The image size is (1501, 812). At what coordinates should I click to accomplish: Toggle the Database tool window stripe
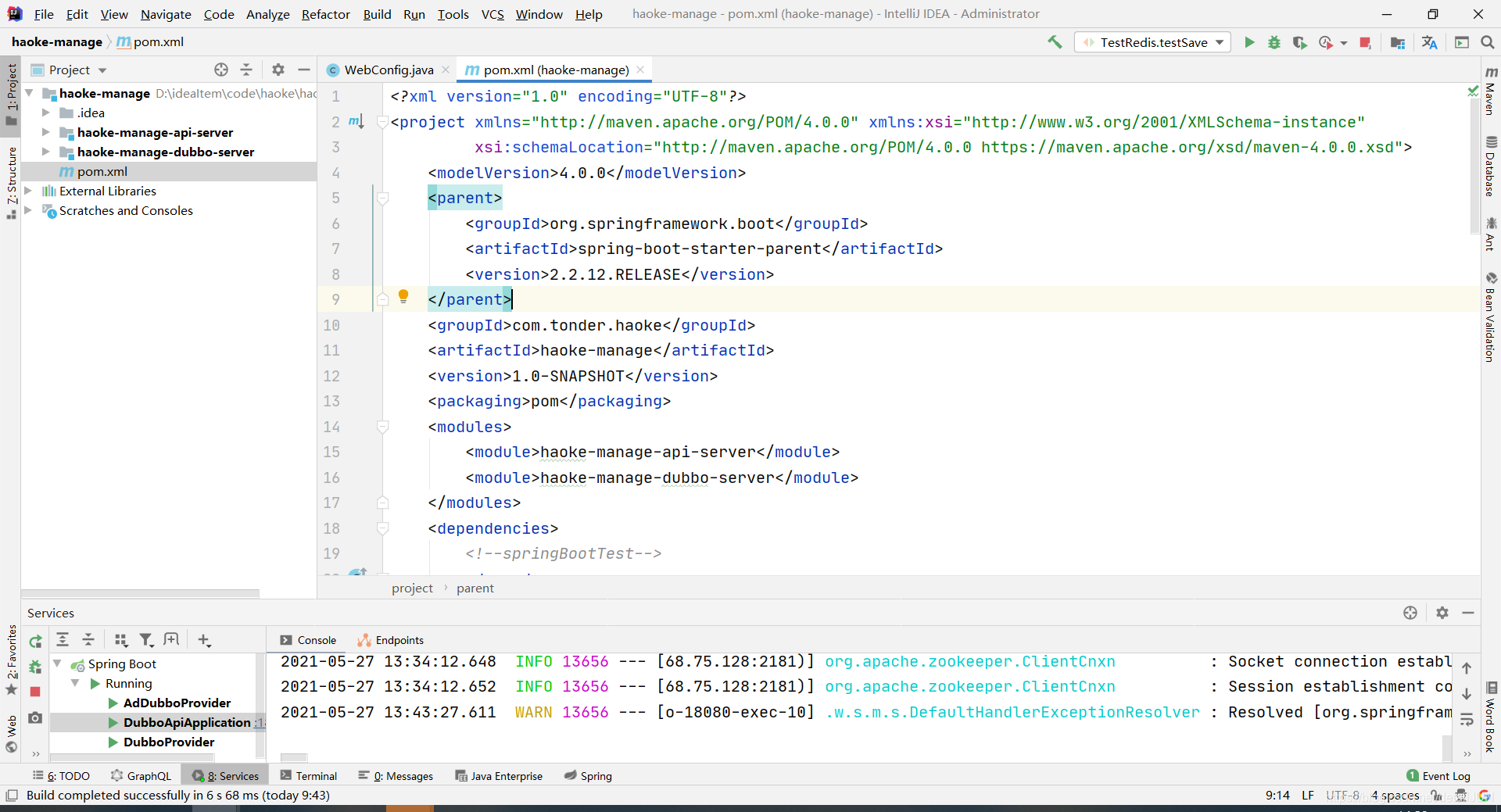[x=1491, y=166]
